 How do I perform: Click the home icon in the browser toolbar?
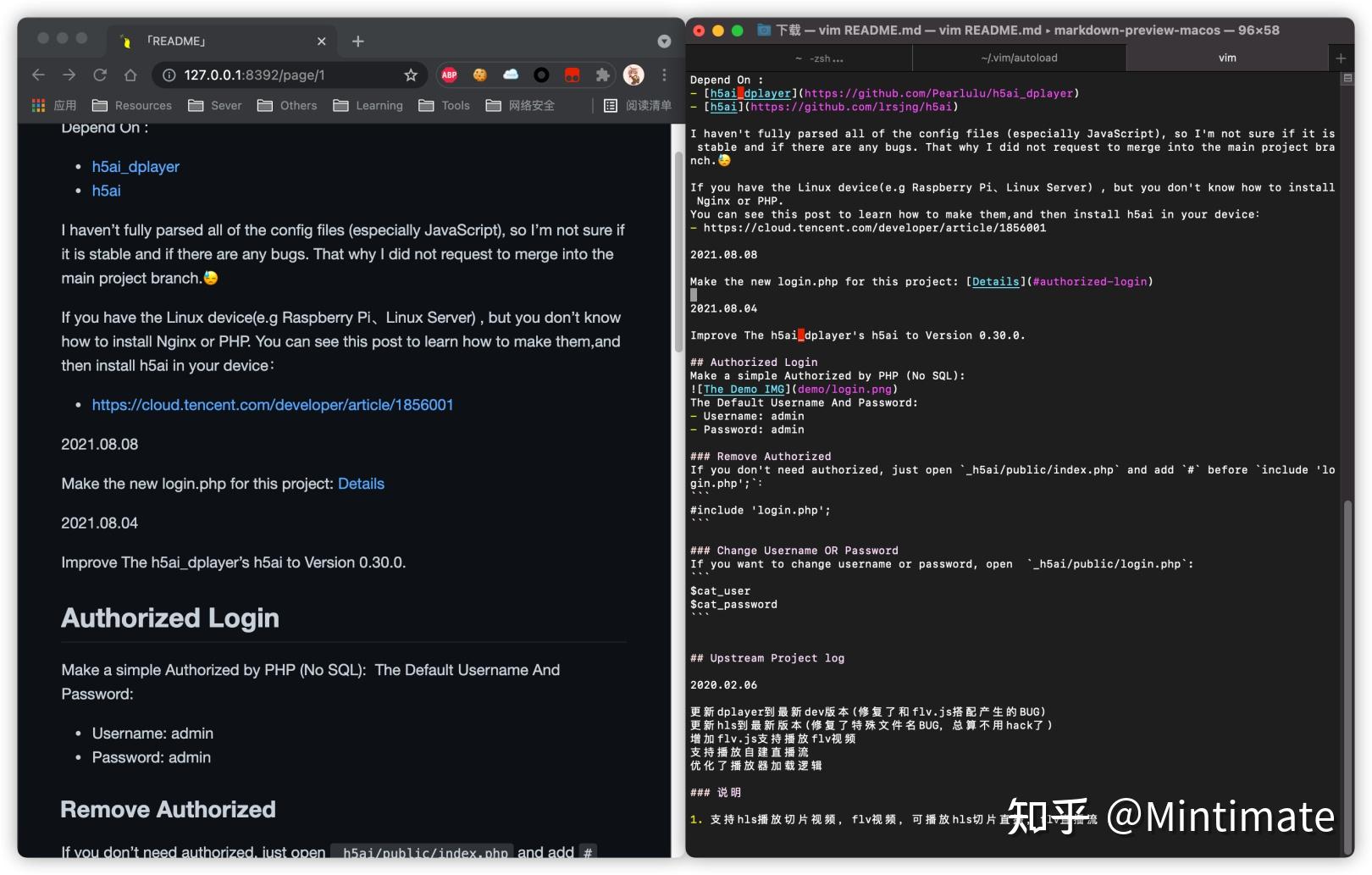(130, 75)
